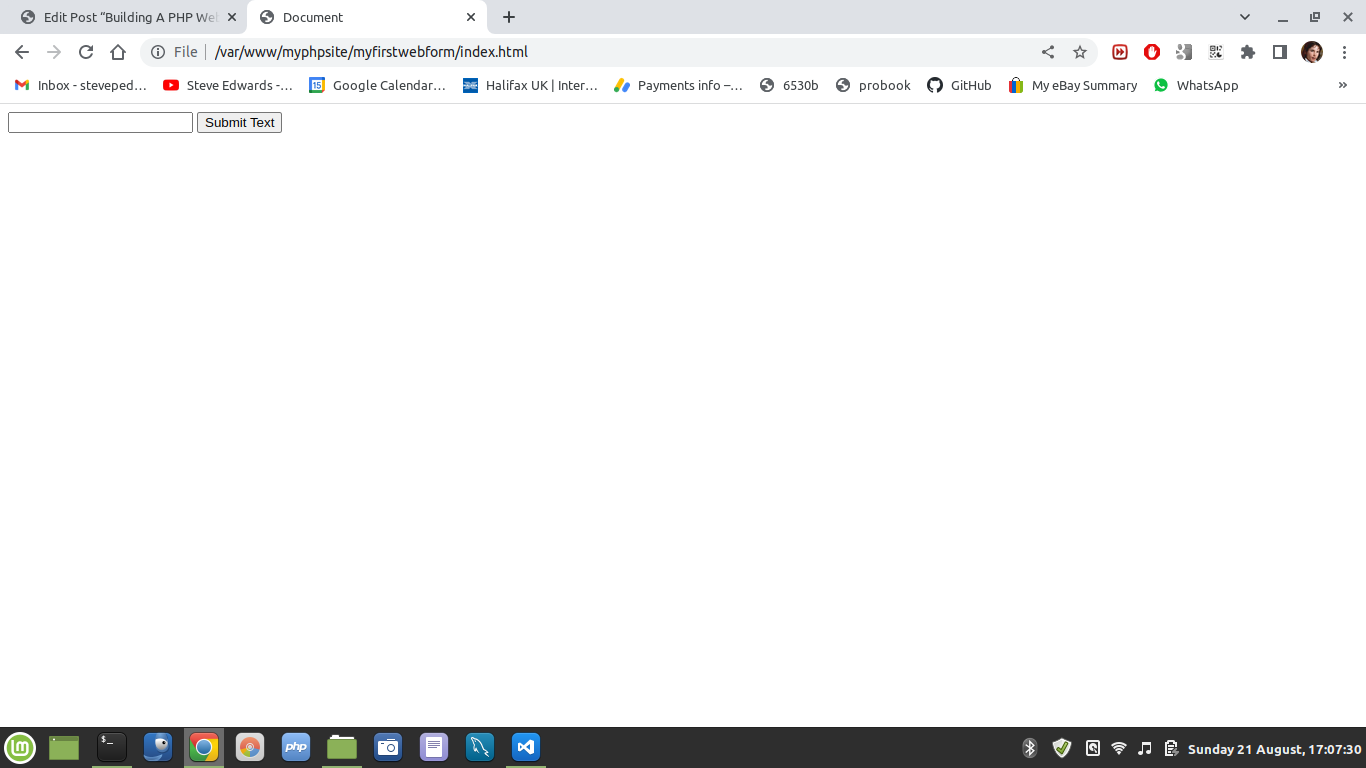Close the Document tab
Screen dimensions: 1366x768
[x=471, y=17]
